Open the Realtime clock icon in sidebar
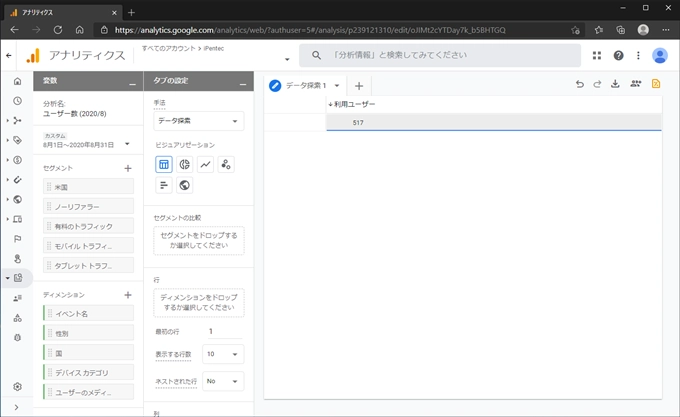 tap(17, 101)
